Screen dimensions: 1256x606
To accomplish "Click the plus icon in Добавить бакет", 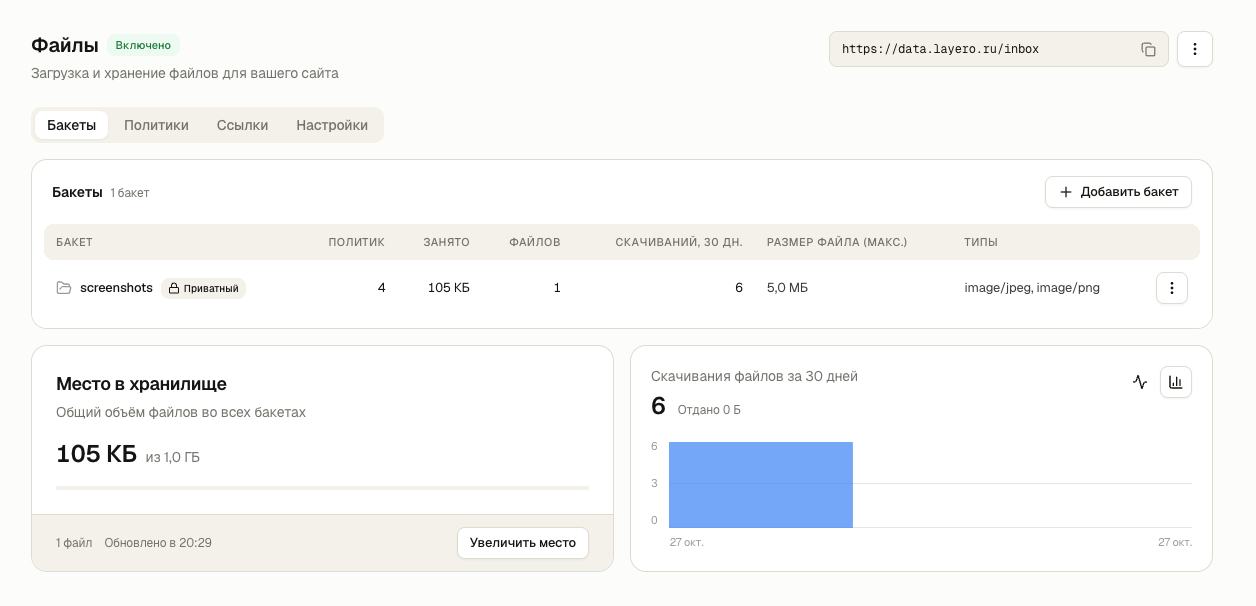I will pos(1066,192).
